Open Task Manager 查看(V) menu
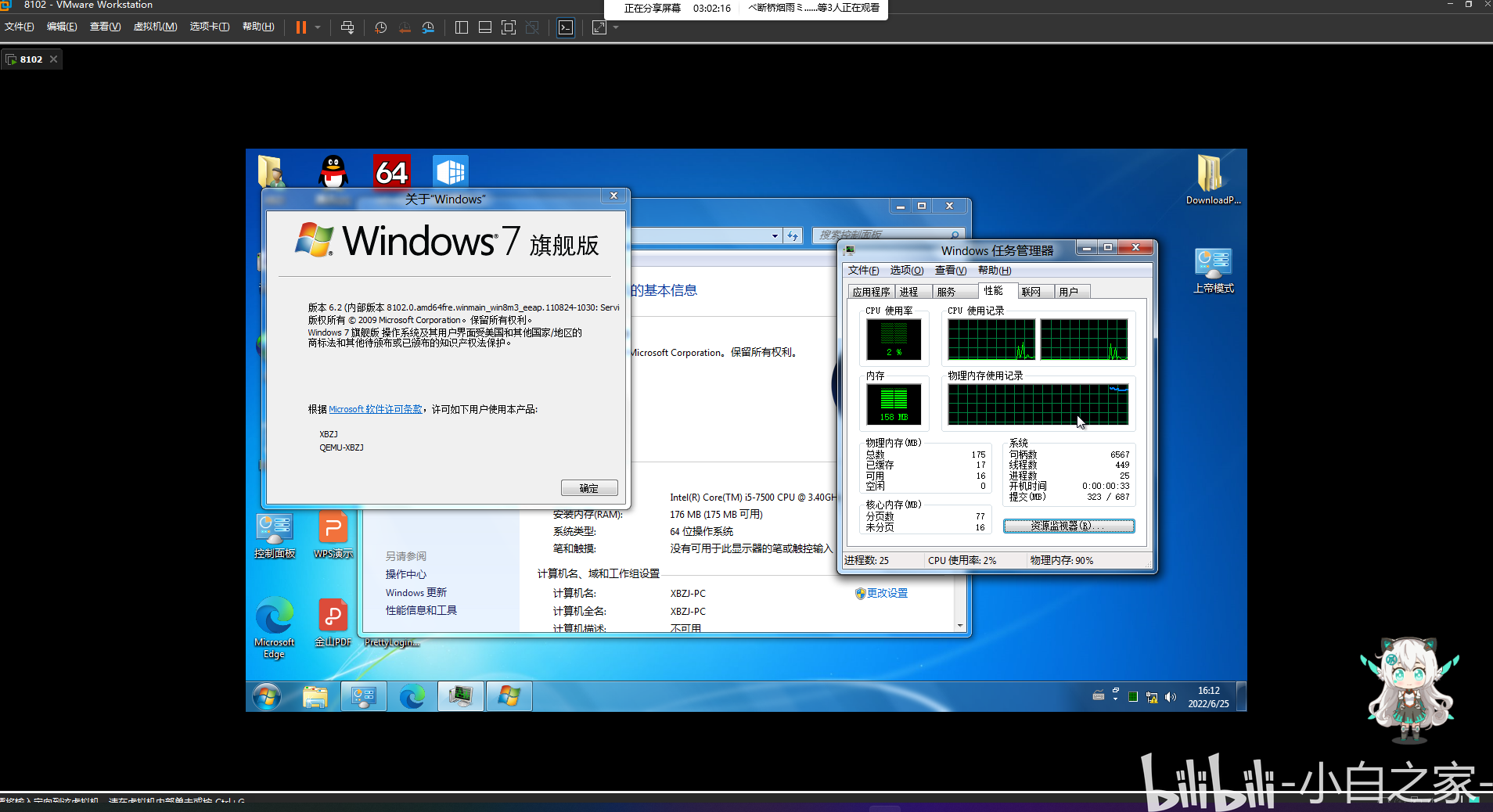Screen dimensions: 1493x812 click(951, 271)
